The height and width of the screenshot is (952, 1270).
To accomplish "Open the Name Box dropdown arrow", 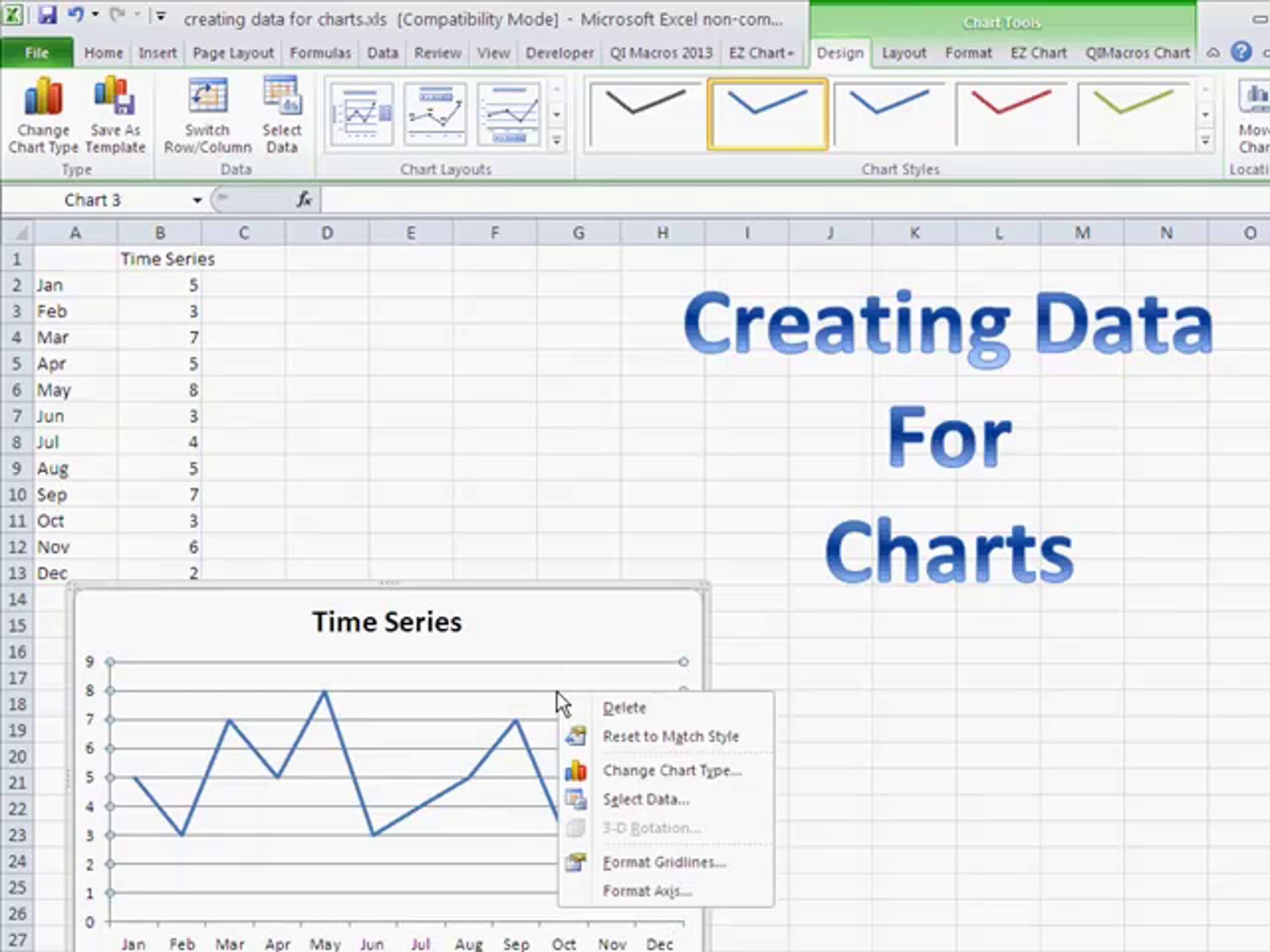I will tap(197, 200).
